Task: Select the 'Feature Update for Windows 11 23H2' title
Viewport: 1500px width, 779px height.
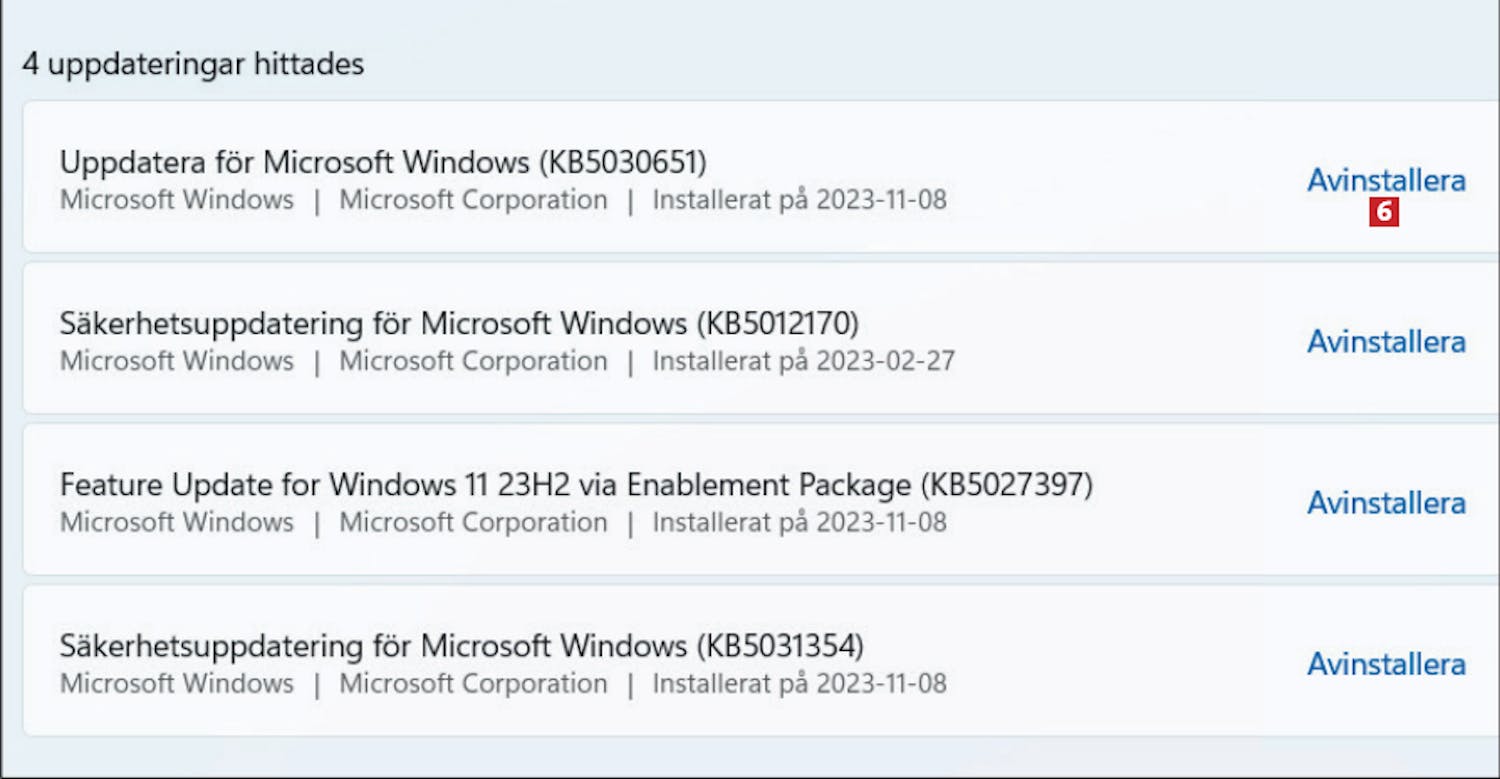Action: (x=576, y=485)
